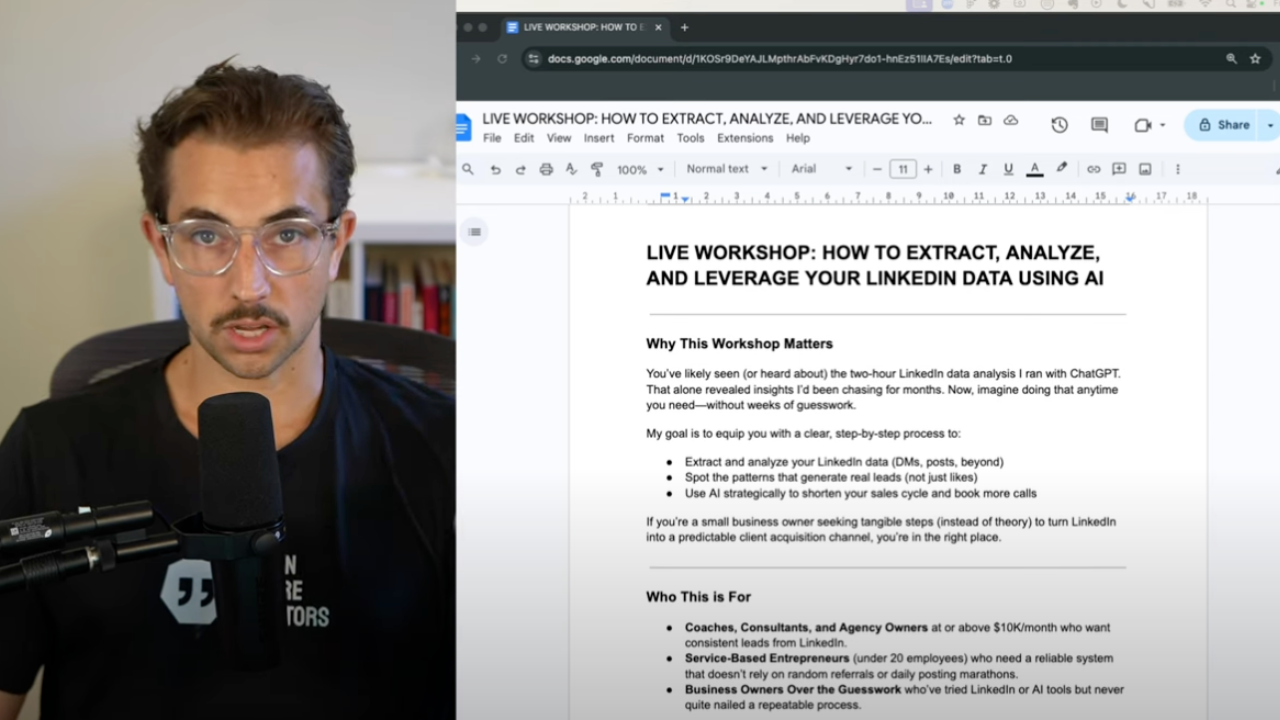The width and height of the screenshot is (1280, 720).
Task: Print the document using the printer icon
Action: coord(546,170)
